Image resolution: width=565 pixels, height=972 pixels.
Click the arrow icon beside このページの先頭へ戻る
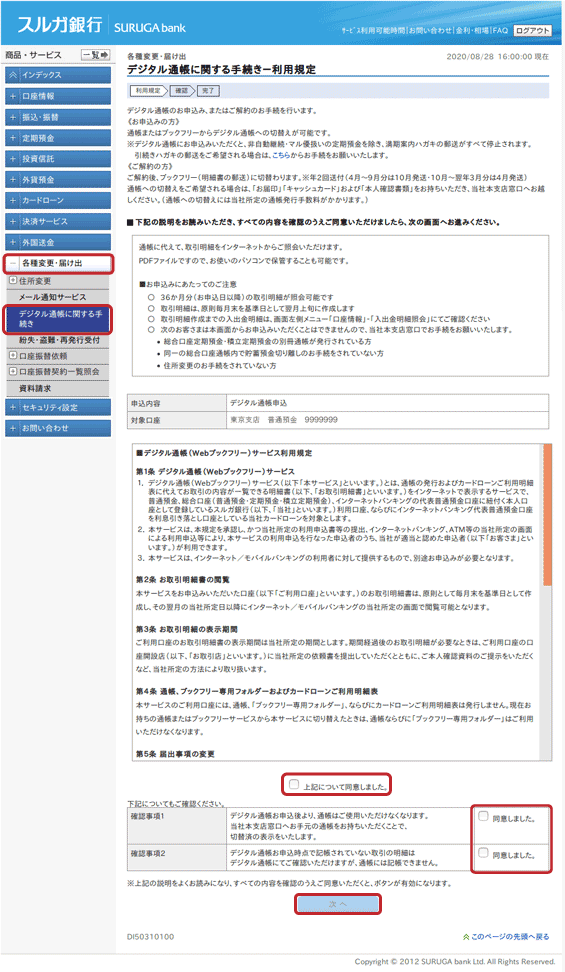466,937
